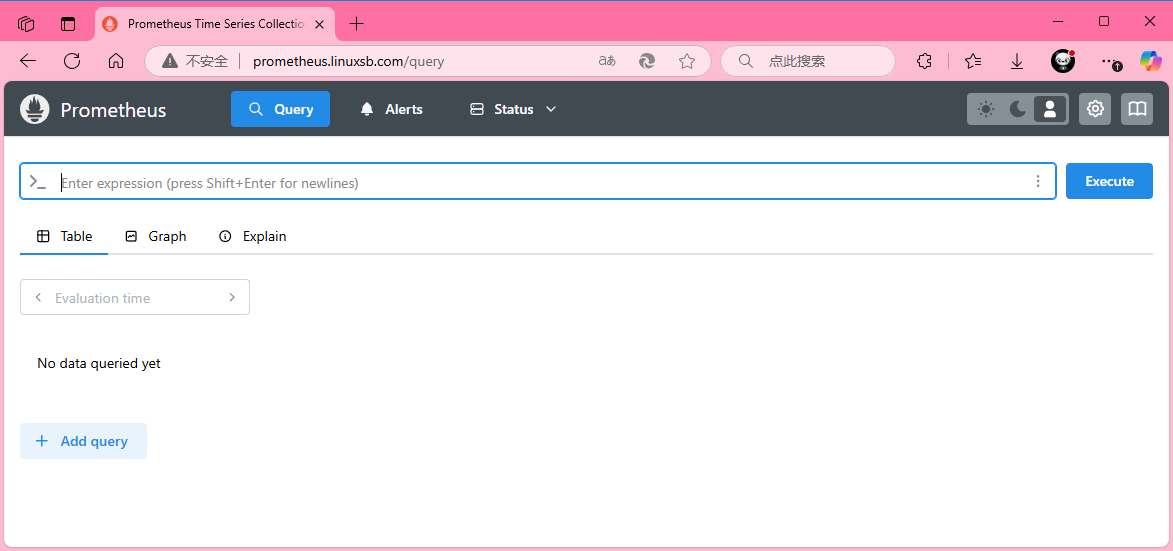Open read aloud/translate icon in address bar
Screen dimensions: 1173x551
(607, 61)
